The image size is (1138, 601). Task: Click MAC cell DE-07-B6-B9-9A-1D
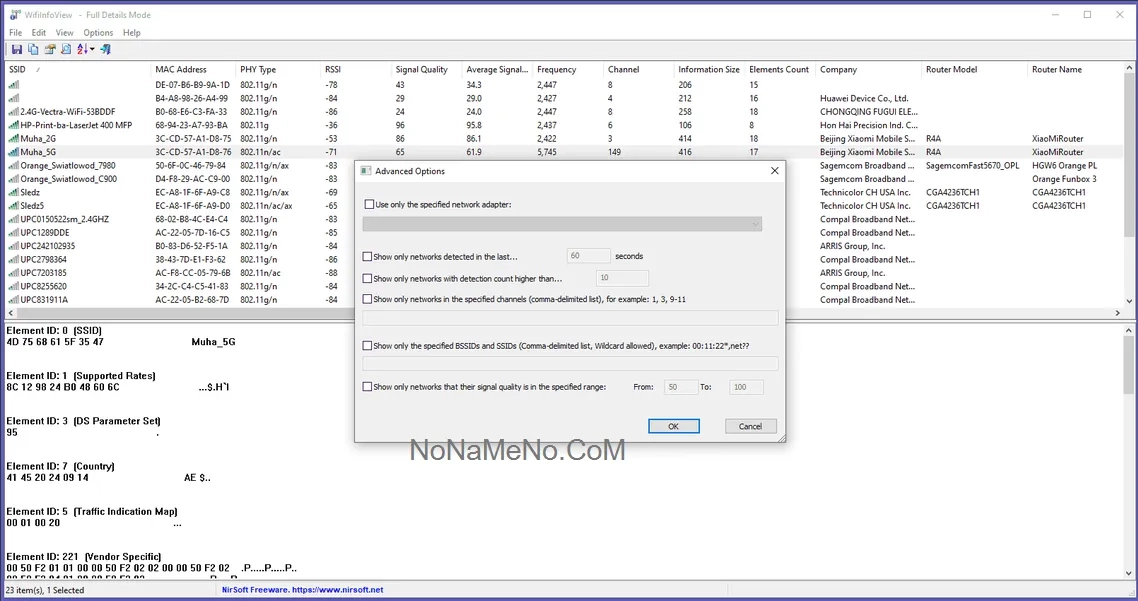tap(192, 85)
